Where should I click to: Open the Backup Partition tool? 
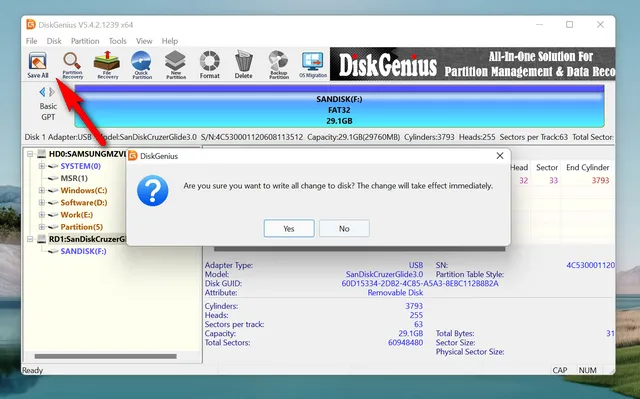click(x=278, y=65)
